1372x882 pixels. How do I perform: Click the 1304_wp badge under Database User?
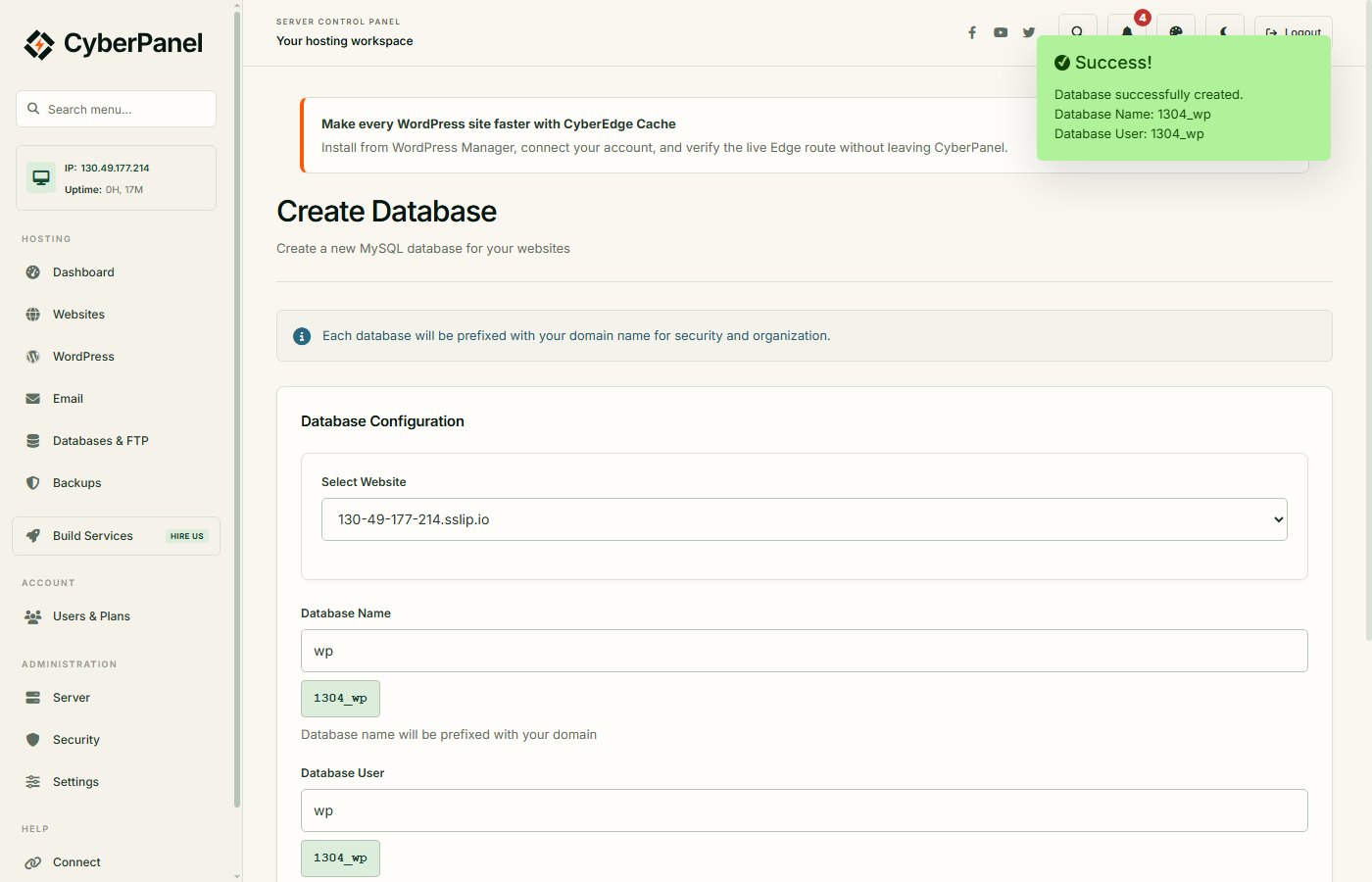click(x=340, y=858)
